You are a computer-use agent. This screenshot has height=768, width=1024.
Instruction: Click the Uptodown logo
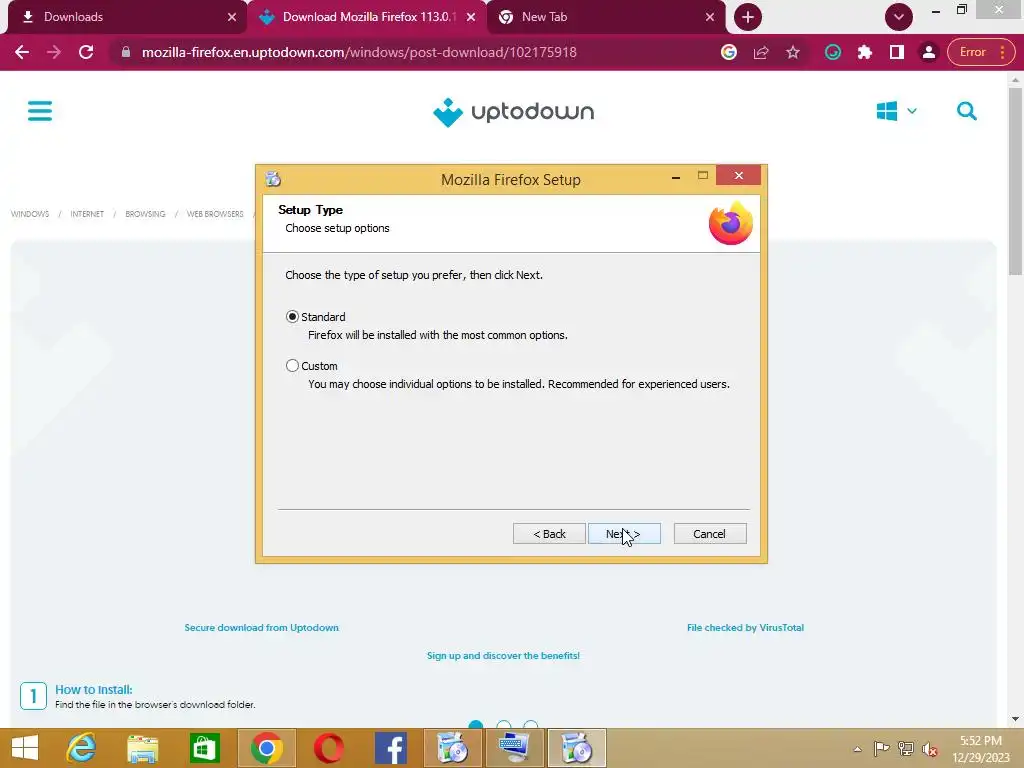click(513, 112)
